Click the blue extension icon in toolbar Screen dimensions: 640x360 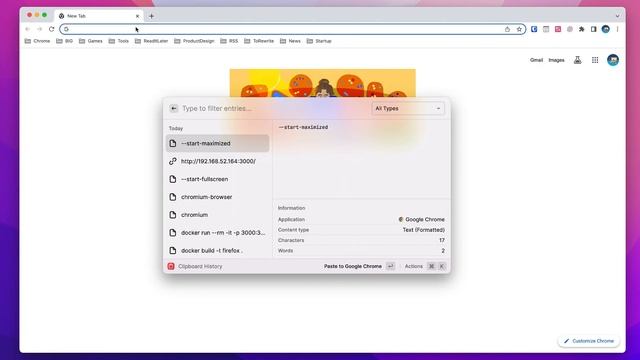[x=534, y=29]
